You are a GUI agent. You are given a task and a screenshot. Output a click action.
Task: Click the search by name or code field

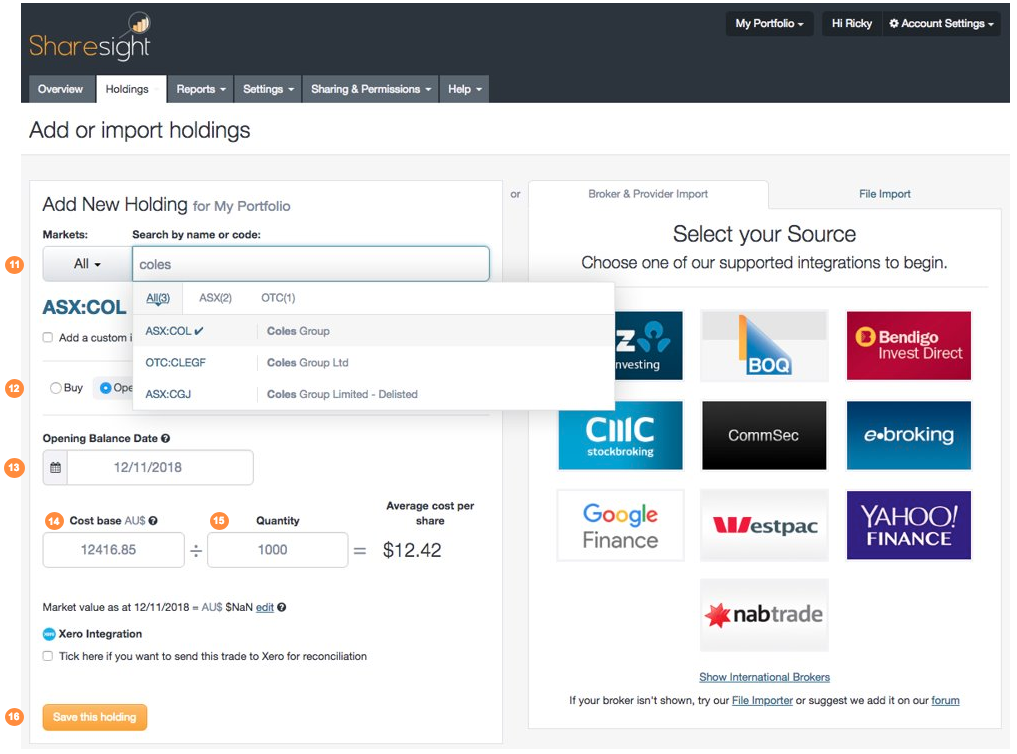311,264
